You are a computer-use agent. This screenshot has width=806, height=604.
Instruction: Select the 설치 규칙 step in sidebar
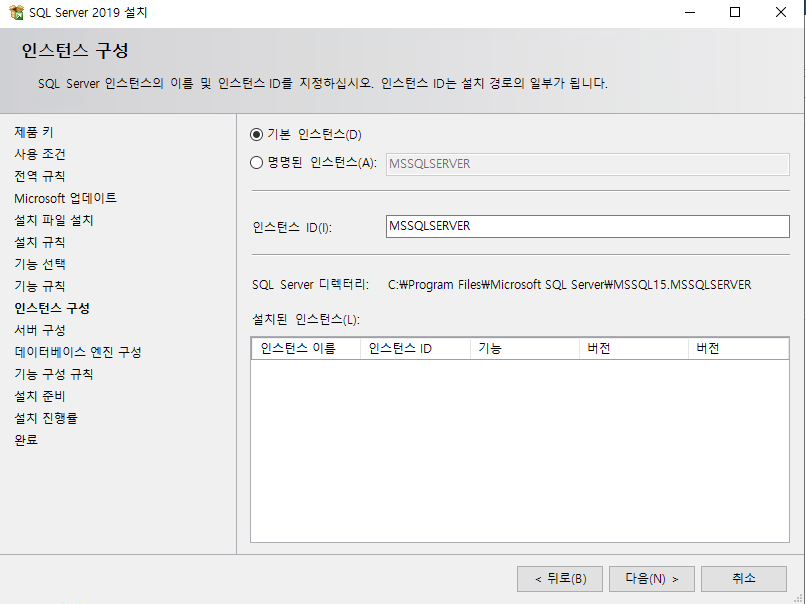point(40,242)
